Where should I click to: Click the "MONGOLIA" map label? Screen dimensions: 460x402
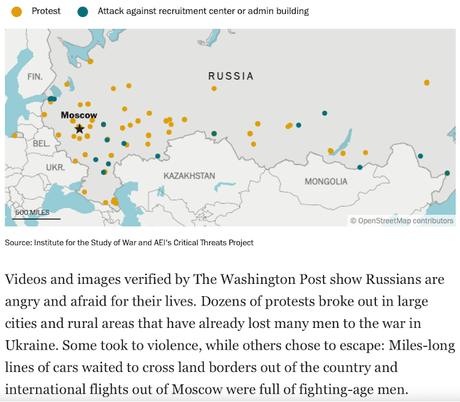click(326, 181)
